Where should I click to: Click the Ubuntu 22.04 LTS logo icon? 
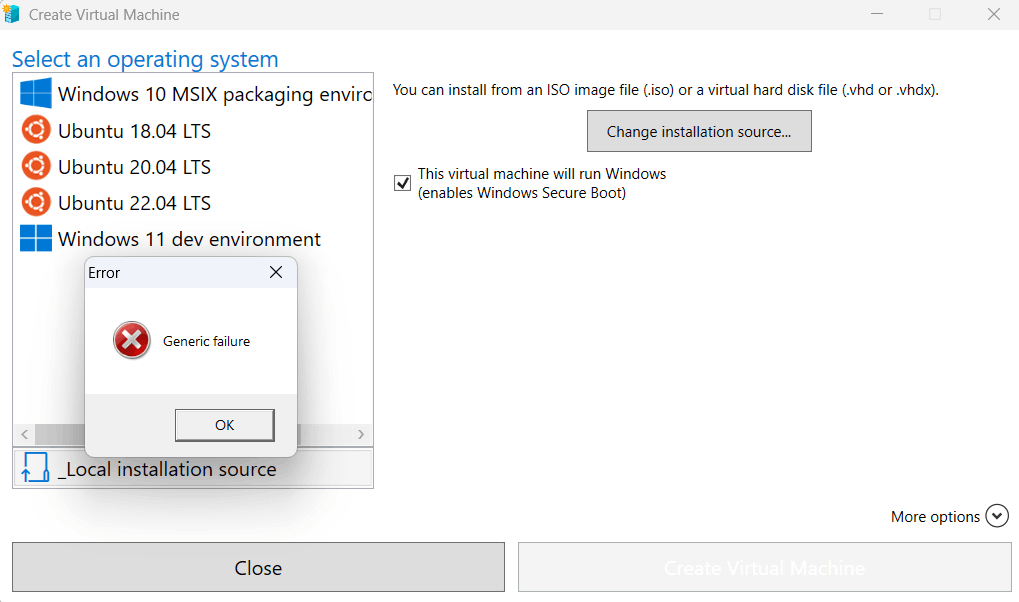[x=36, y=203]
